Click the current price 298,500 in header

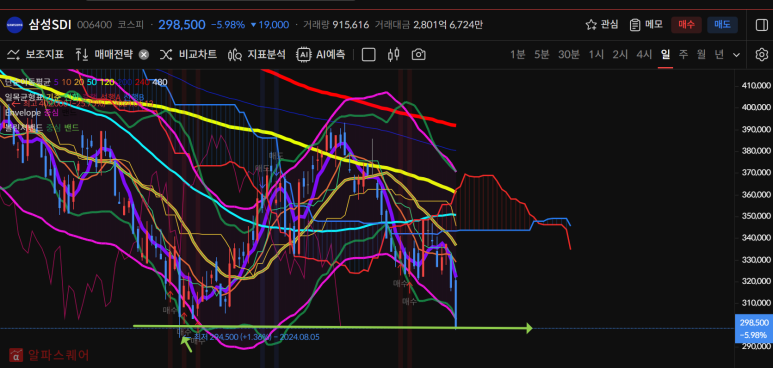(182, 24)
